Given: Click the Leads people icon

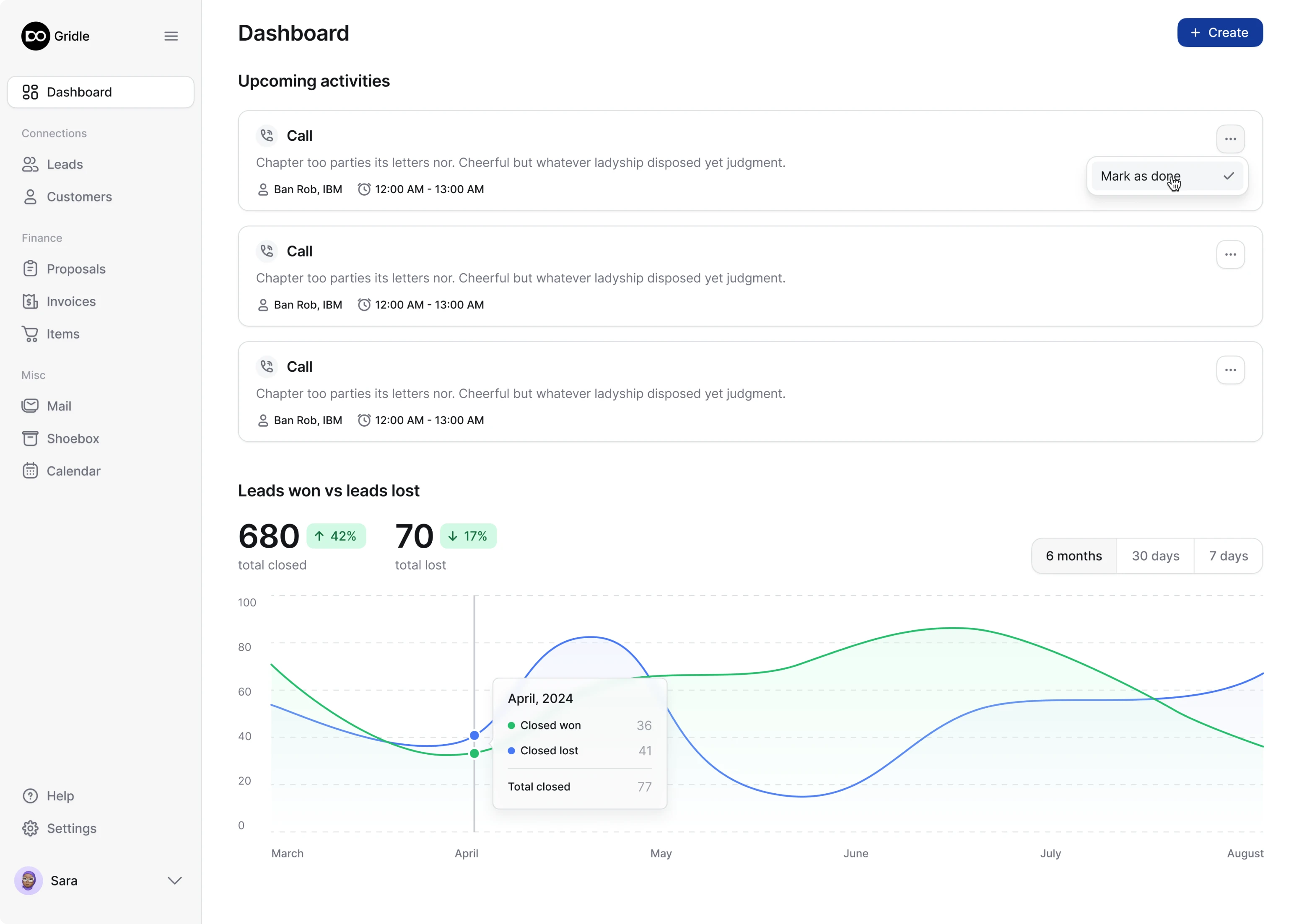Looking at the screenshot, I should pyautogui.click(x=30, y=164).
